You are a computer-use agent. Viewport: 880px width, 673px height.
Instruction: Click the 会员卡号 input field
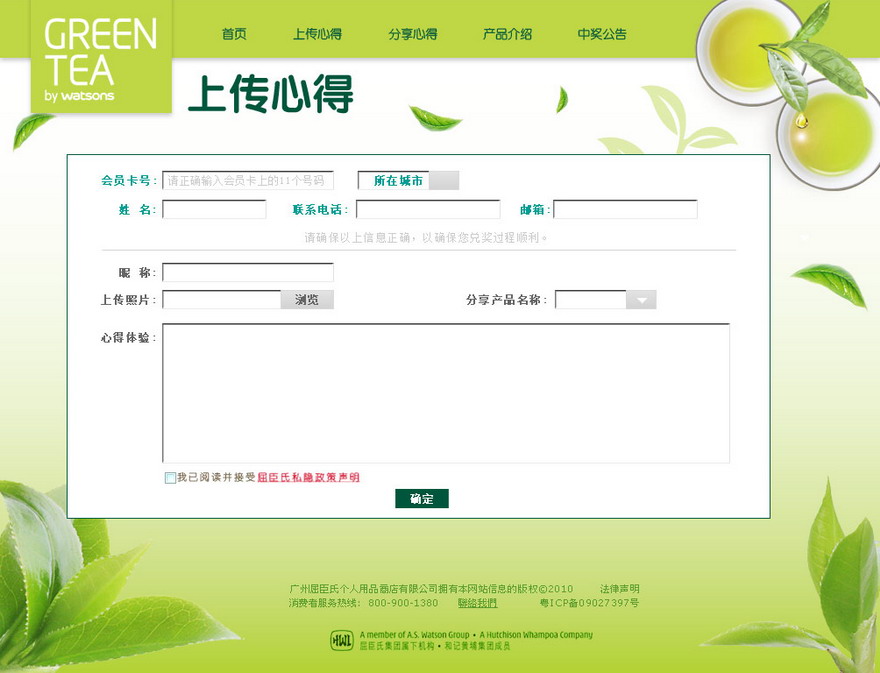248,181
